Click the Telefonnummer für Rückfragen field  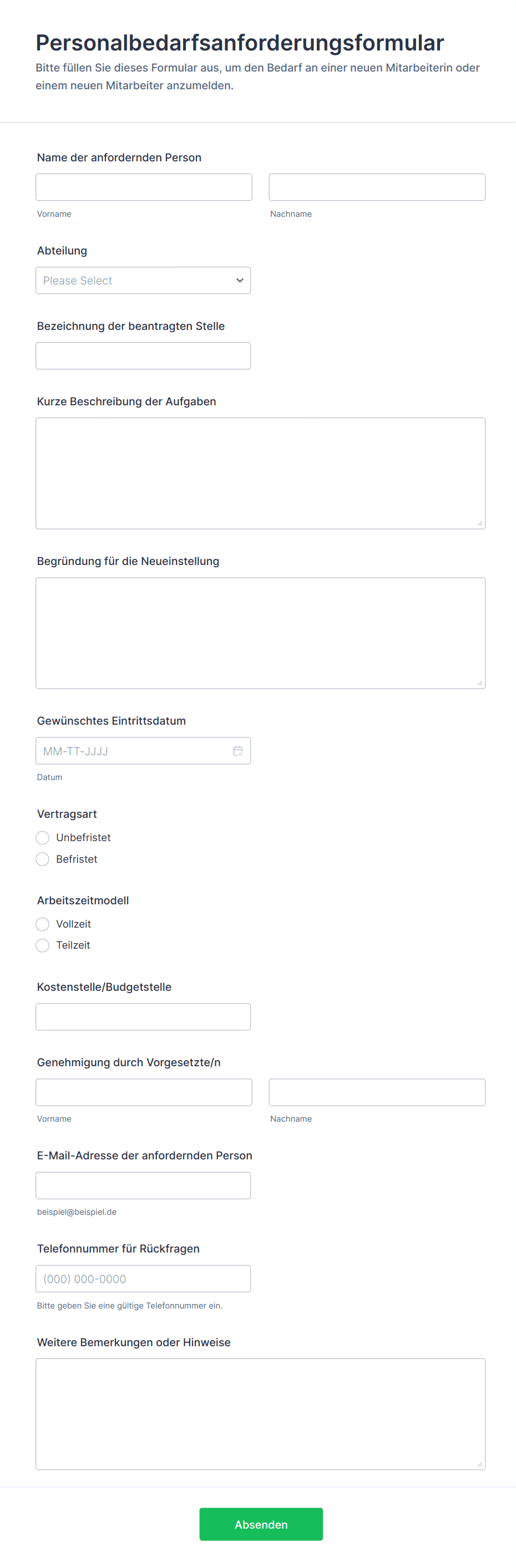click(143, 1278)
